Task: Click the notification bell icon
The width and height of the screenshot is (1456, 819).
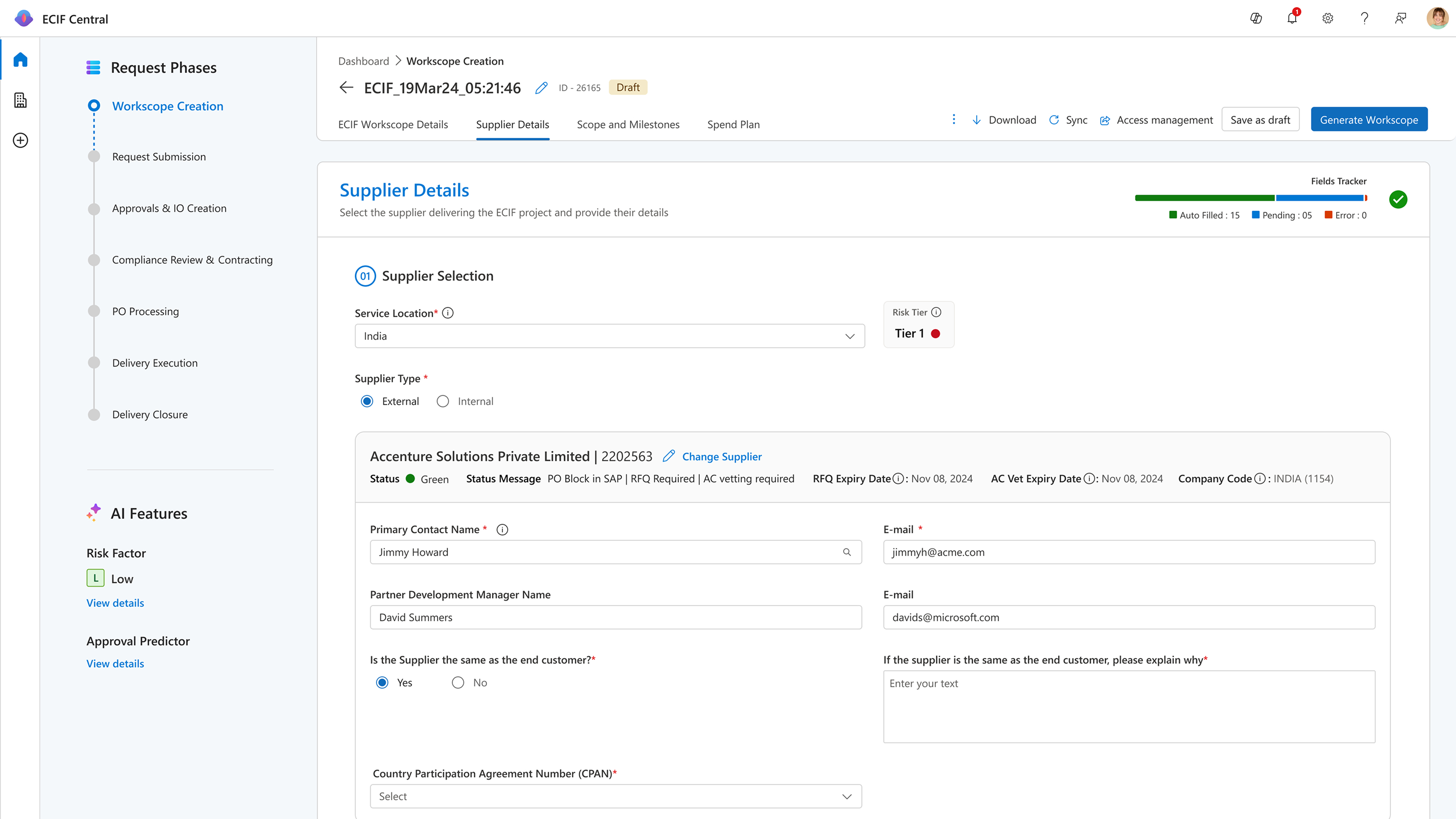Action: pyautogui.click(x=1292, y=19)
